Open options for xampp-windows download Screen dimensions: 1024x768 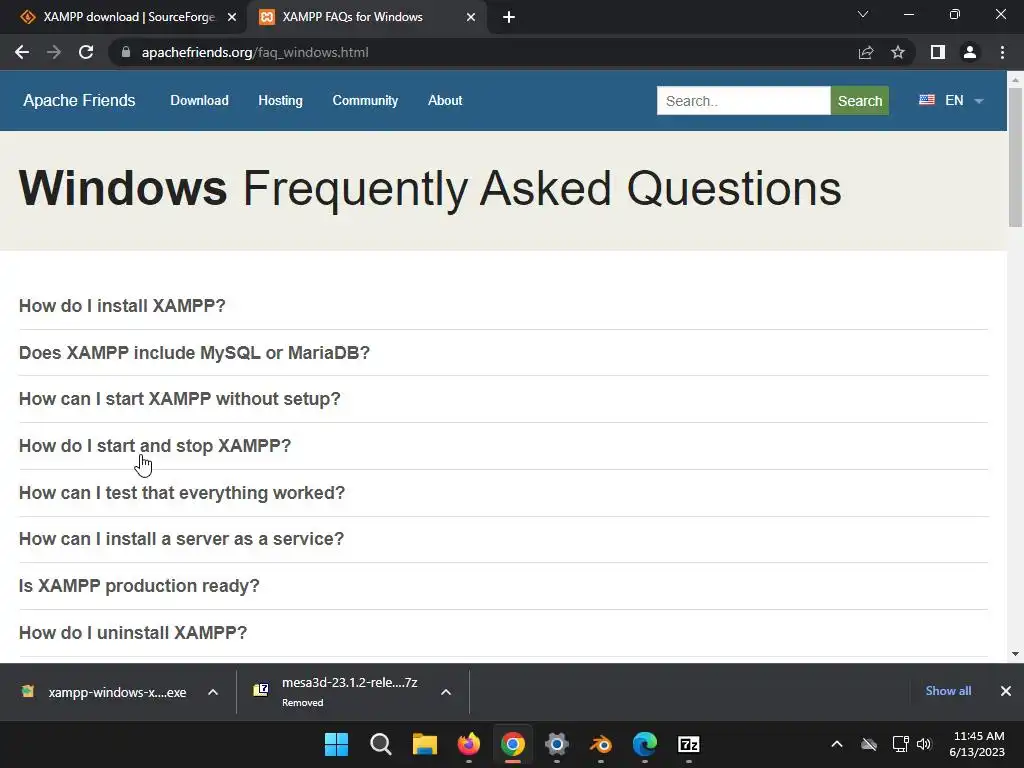[213, 692]
